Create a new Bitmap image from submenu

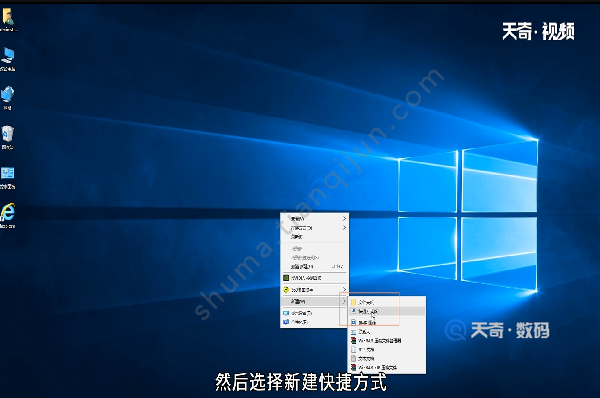[x=387, y=323]
